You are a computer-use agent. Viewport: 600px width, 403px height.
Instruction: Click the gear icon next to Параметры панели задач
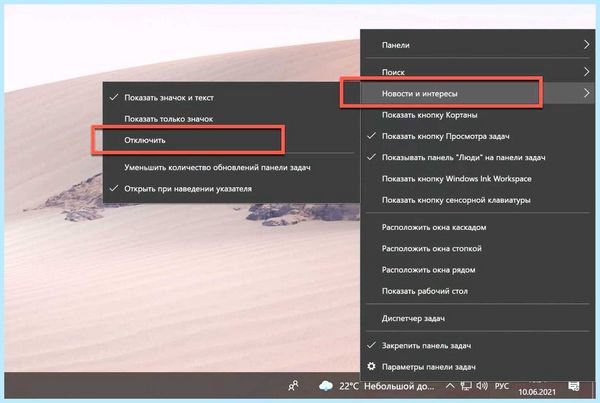(371, 367)
